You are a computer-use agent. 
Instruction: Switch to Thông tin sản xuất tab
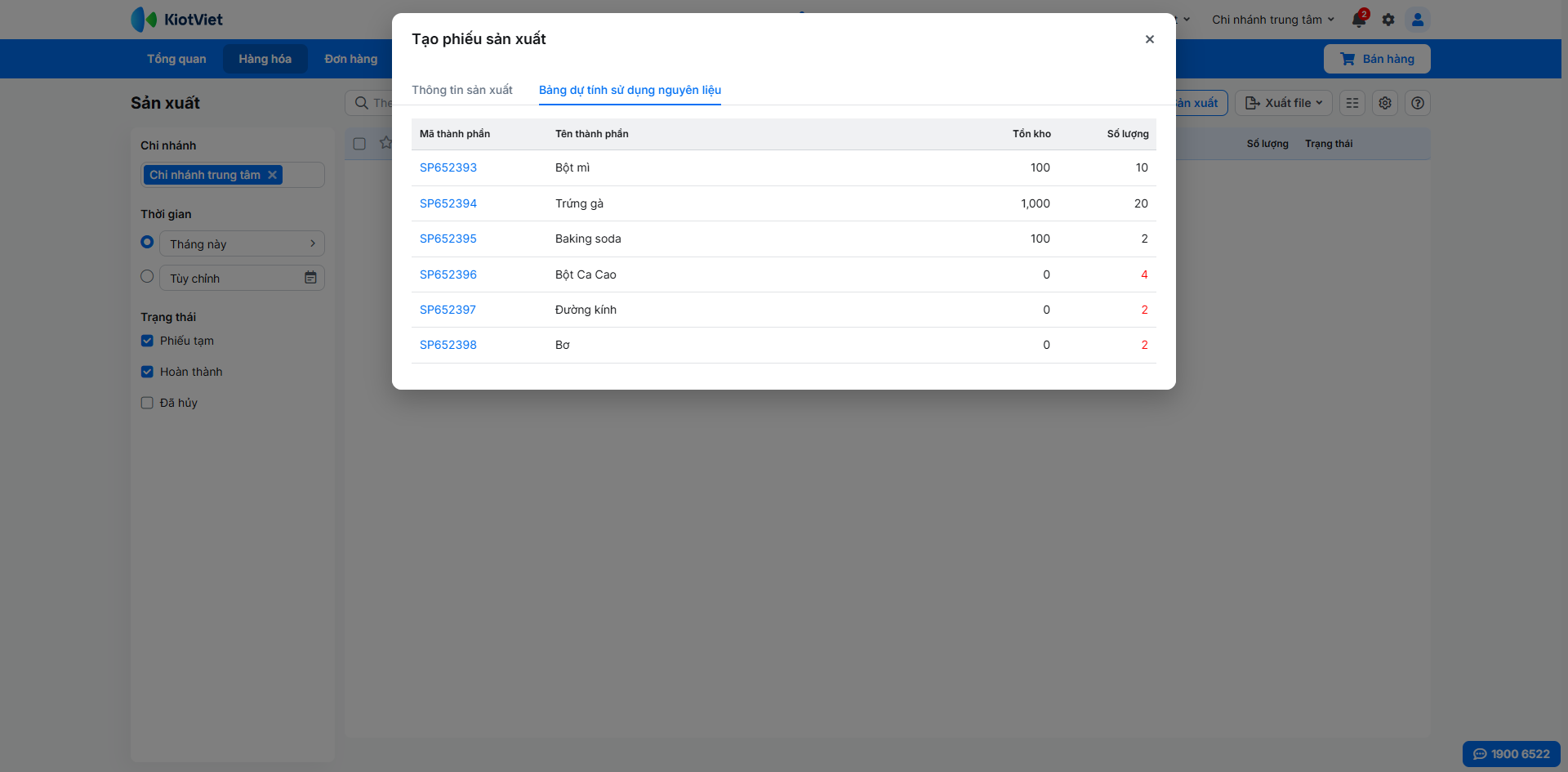coord(462,90)
